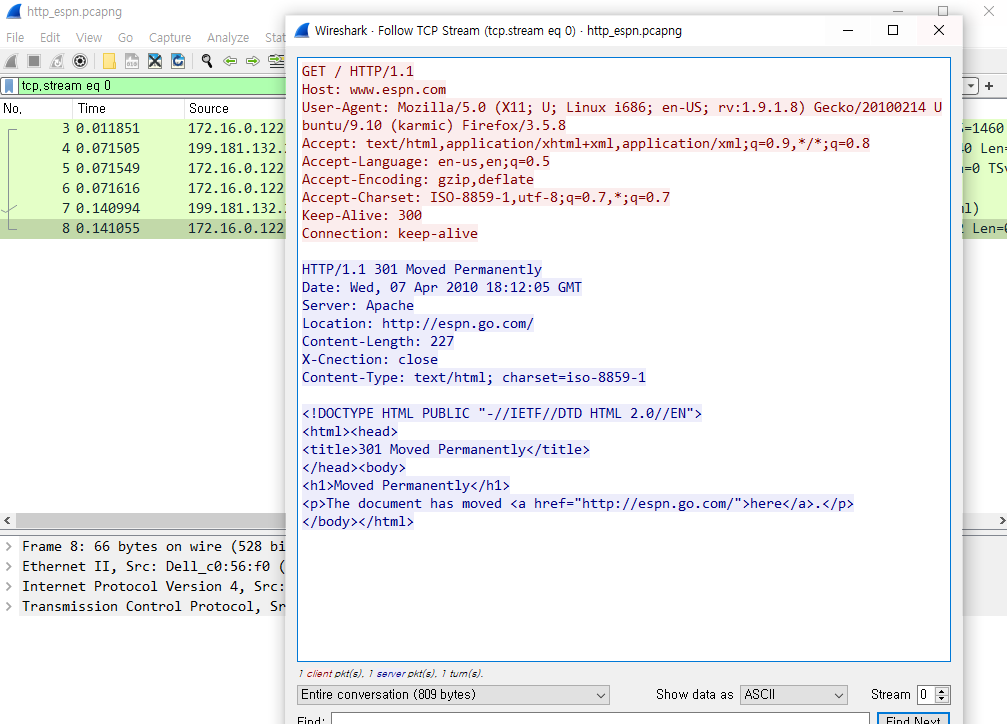1007x724 pixels.
Task: Click the Content-Length: 227 line
Action: (x=378, y=341)
